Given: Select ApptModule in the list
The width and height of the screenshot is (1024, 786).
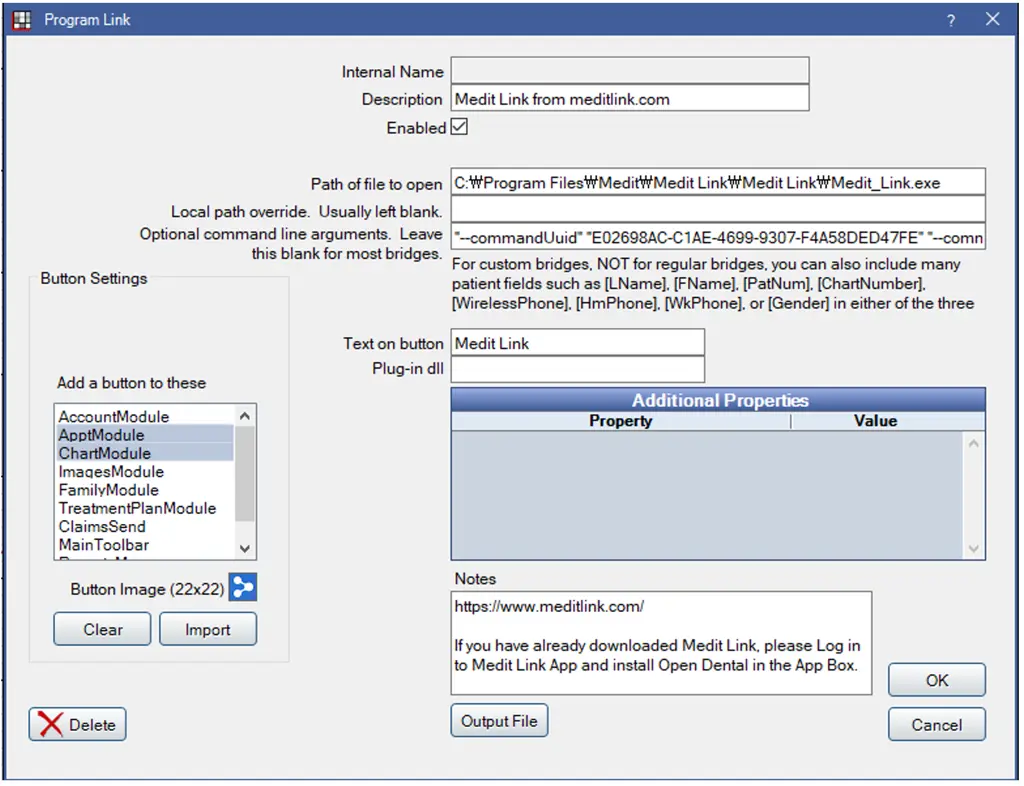Looking at the screenshot, I should [x=145, y=435].
